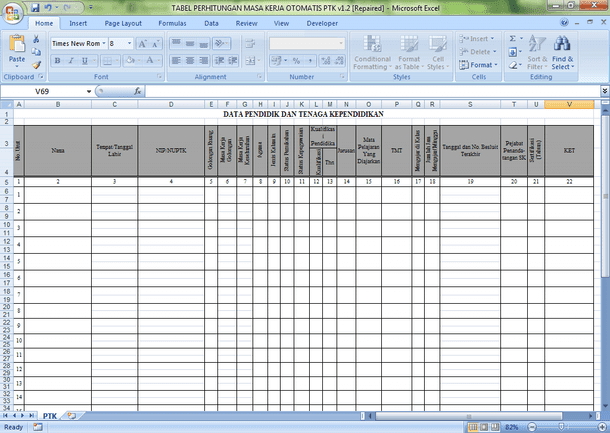Toggle Wrap Text
The image size is (610, 433).
tap(250, 43)
